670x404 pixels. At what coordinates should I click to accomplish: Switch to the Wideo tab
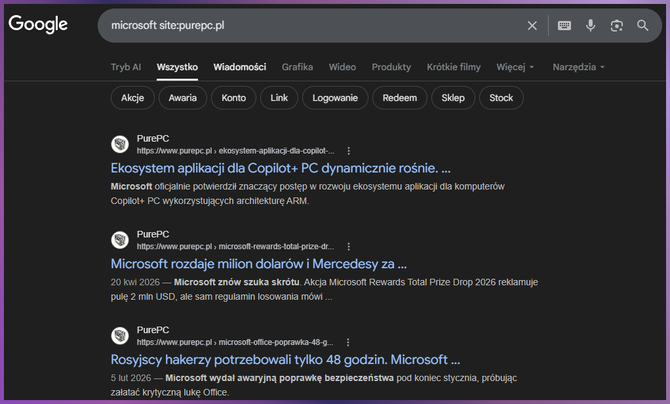pos(342,67)
